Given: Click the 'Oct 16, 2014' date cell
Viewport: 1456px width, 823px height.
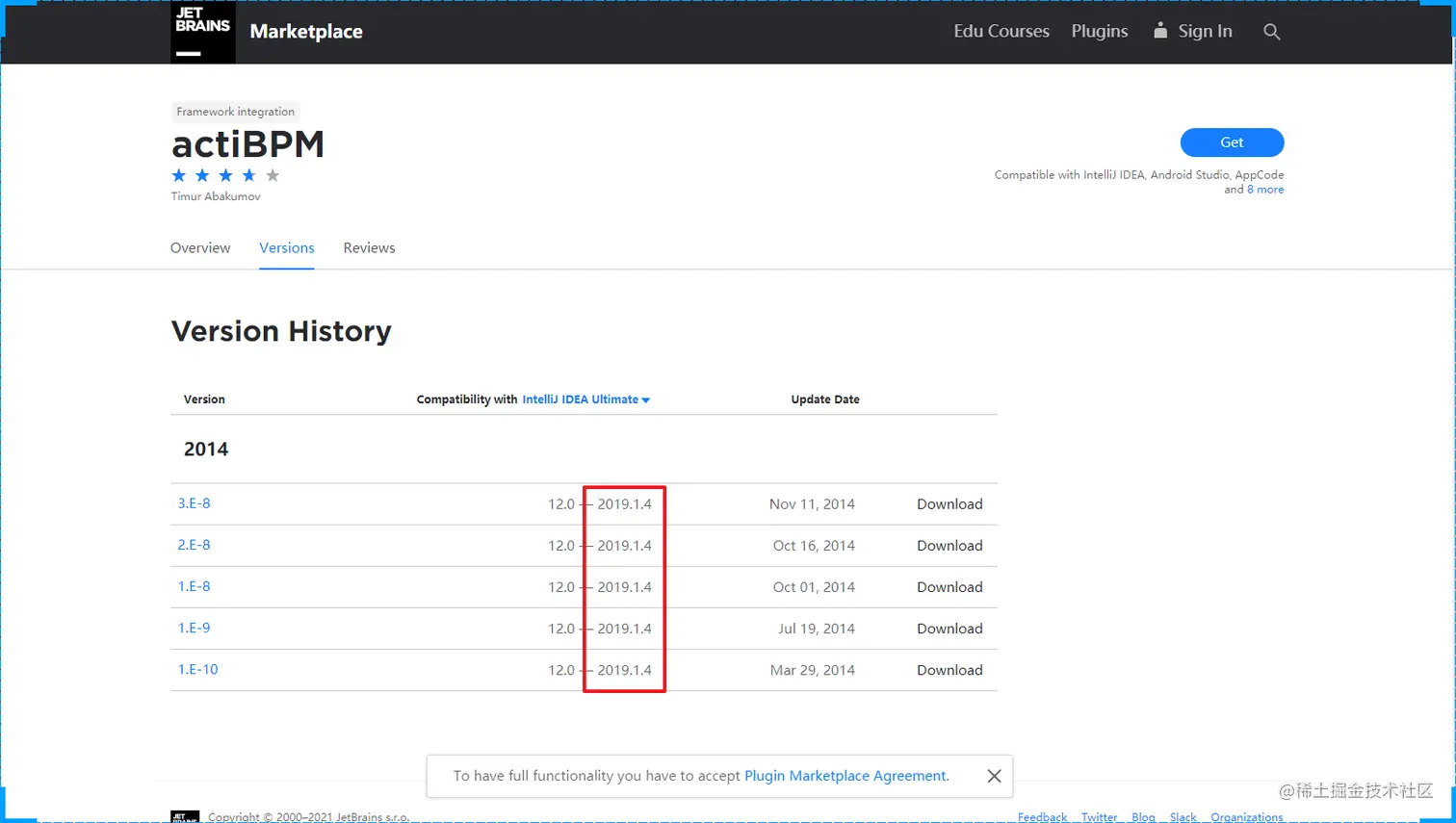Looking at the screenshot, I should click(x=814, y=545).
